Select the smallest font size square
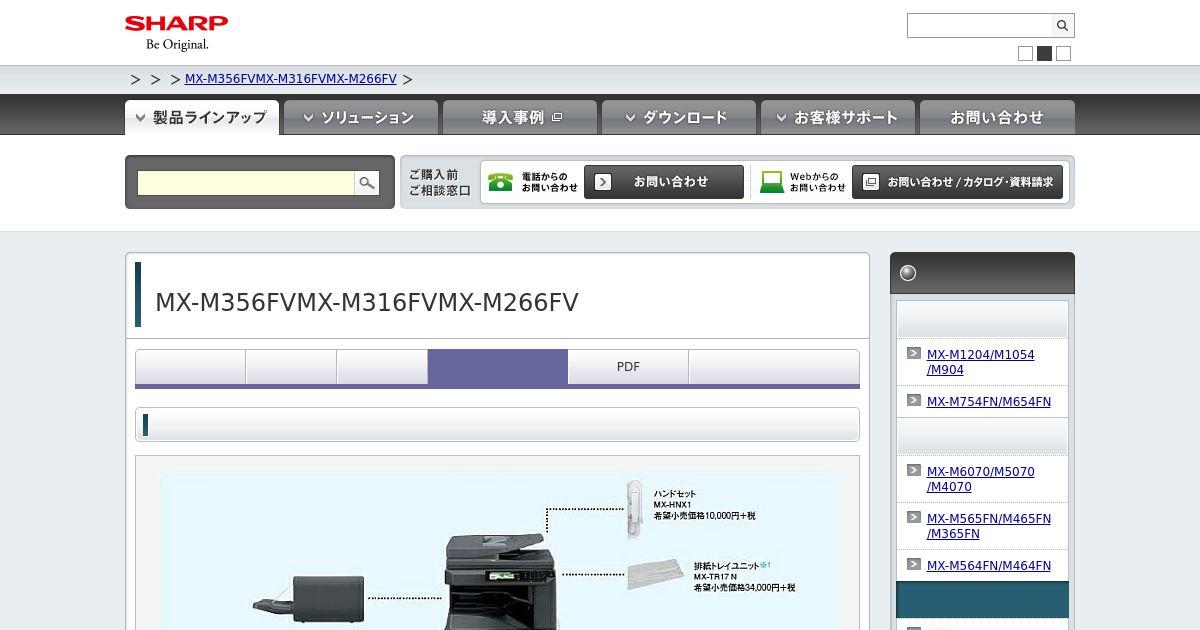1200x630 pixels. pos(1025,54)
